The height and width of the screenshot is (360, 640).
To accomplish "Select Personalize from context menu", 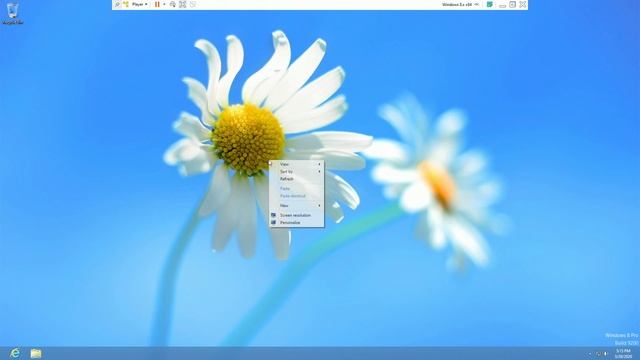I will pyautogui.click(x=297, y=223).
